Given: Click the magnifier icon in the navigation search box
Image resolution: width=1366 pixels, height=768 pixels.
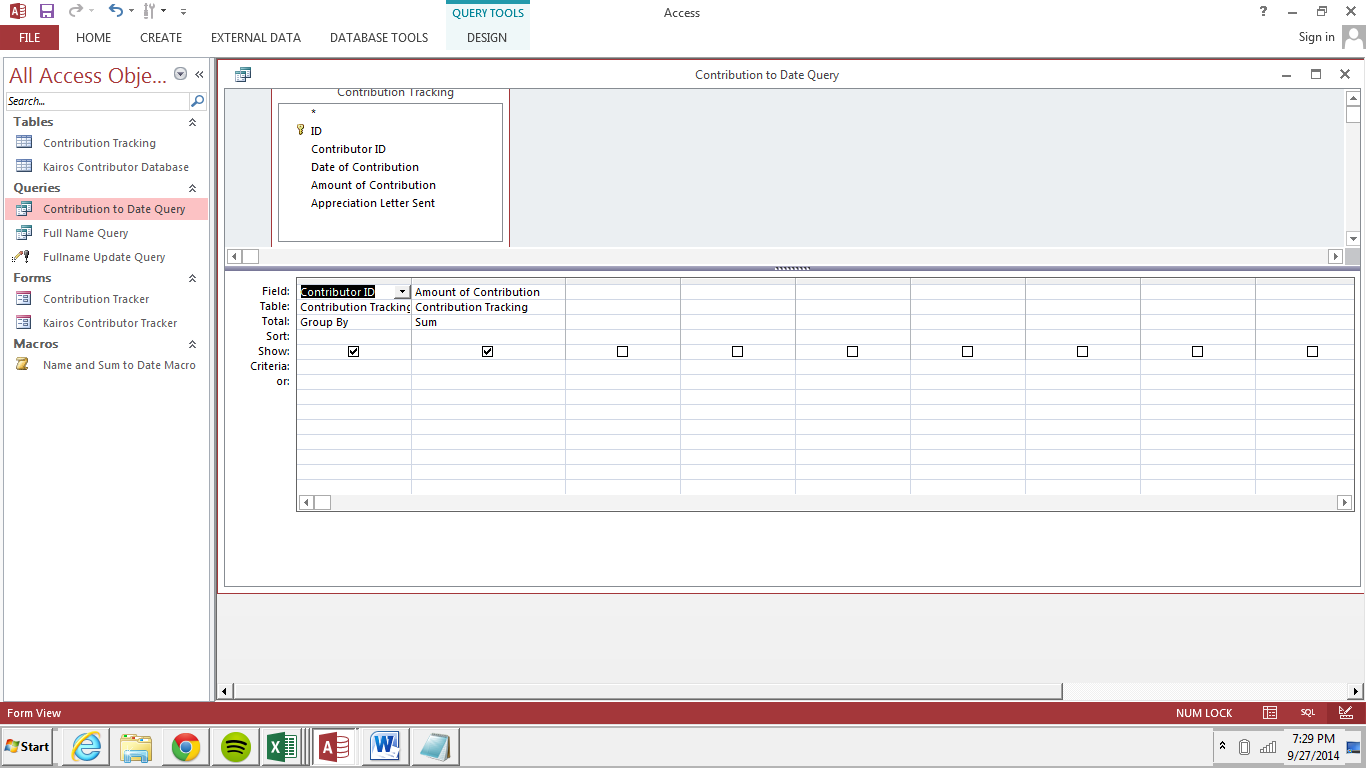Looking at the screenshot, I should click(197, 101).
